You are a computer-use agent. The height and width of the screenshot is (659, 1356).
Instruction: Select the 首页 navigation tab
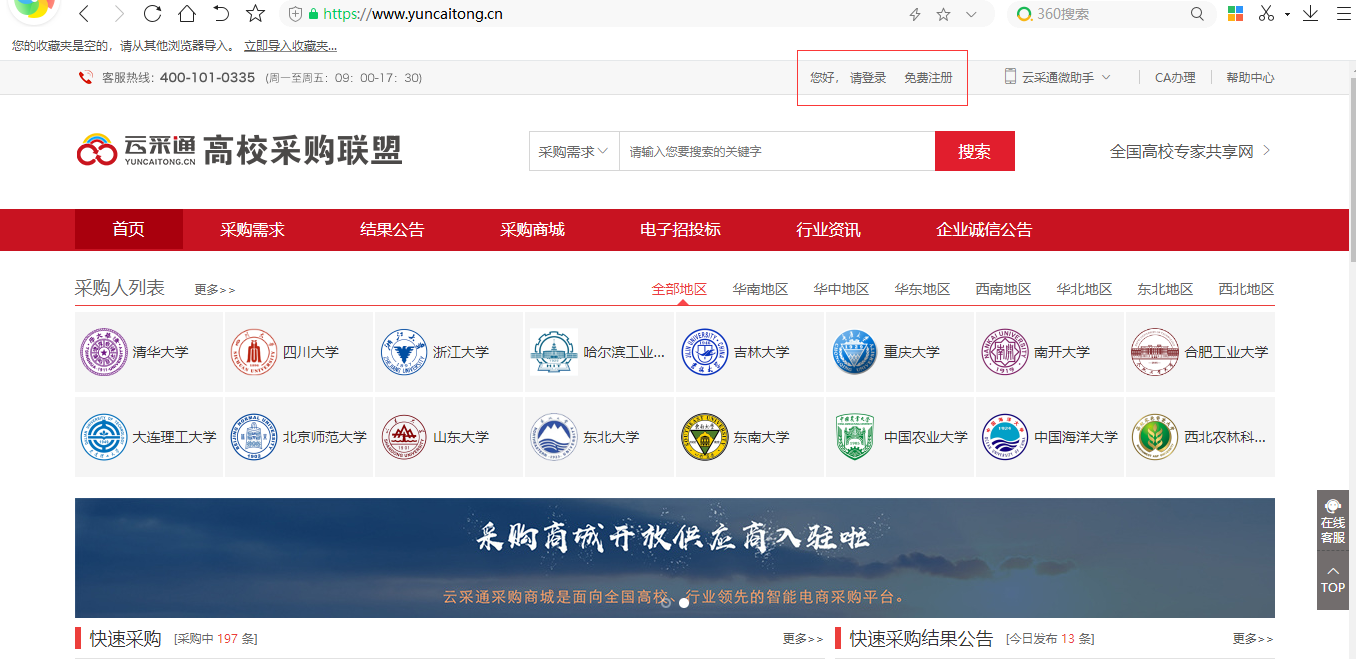(x=129, y=230)
